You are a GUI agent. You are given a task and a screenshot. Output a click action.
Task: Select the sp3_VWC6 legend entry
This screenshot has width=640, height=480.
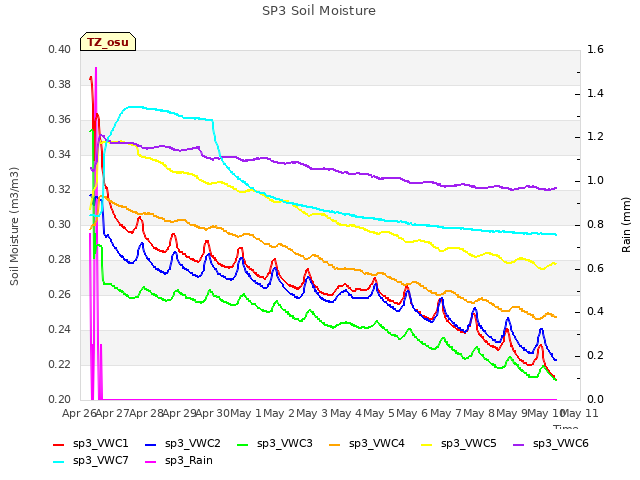point(551,444)
